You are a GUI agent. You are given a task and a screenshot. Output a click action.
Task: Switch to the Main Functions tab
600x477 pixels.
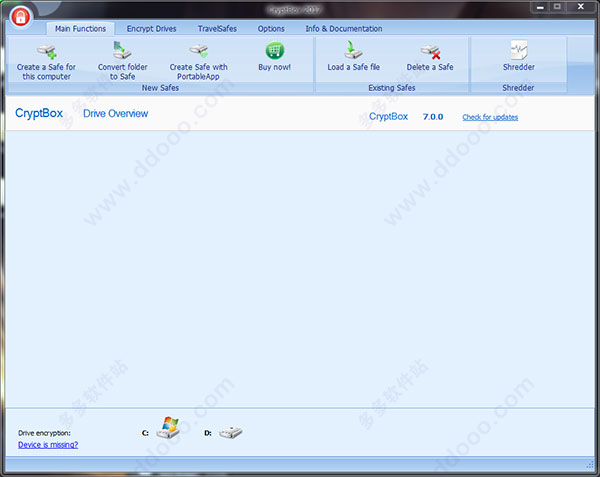(80, 29)
